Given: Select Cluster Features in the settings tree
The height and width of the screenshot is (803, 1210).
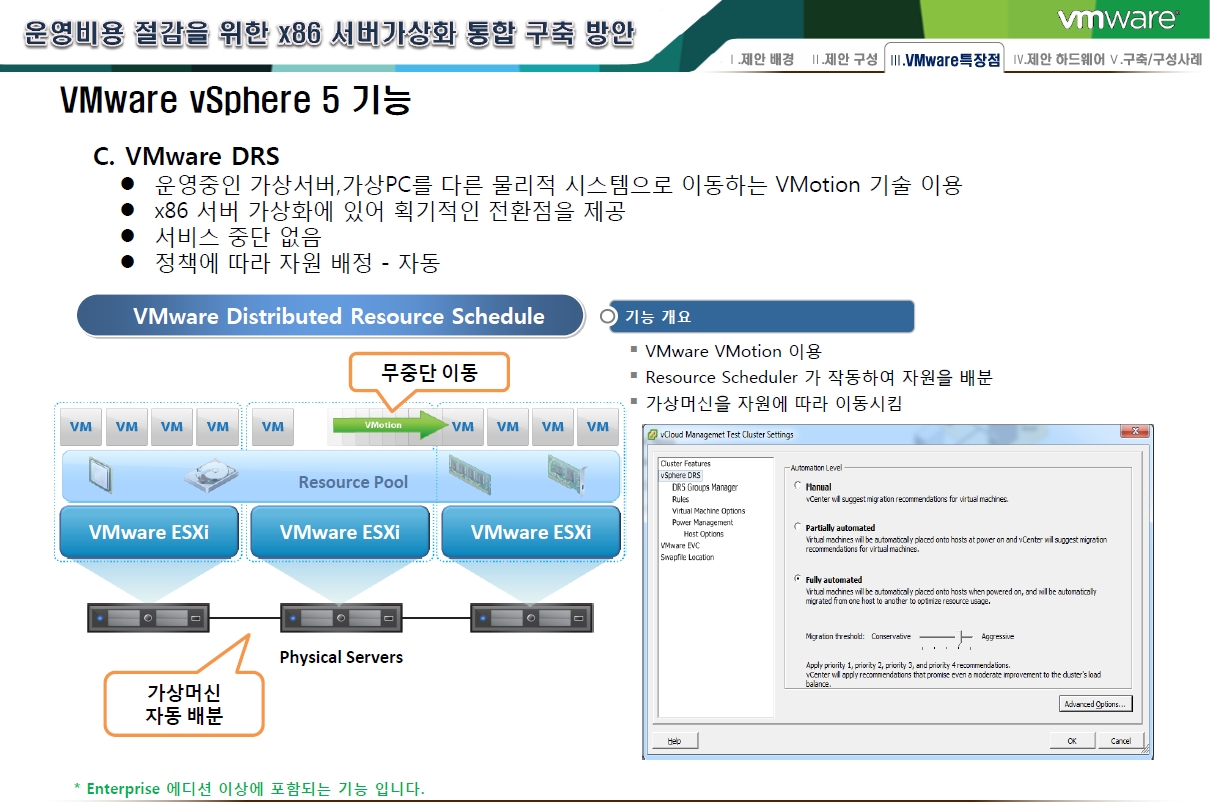Looking at the screenshot, I should pyautogui.click(x=685, y=464).
